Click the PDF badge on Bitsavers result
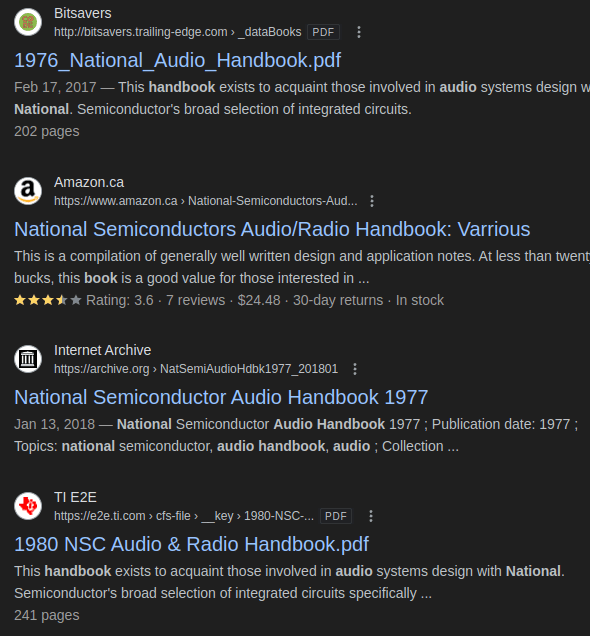 (x=323, y=32)
